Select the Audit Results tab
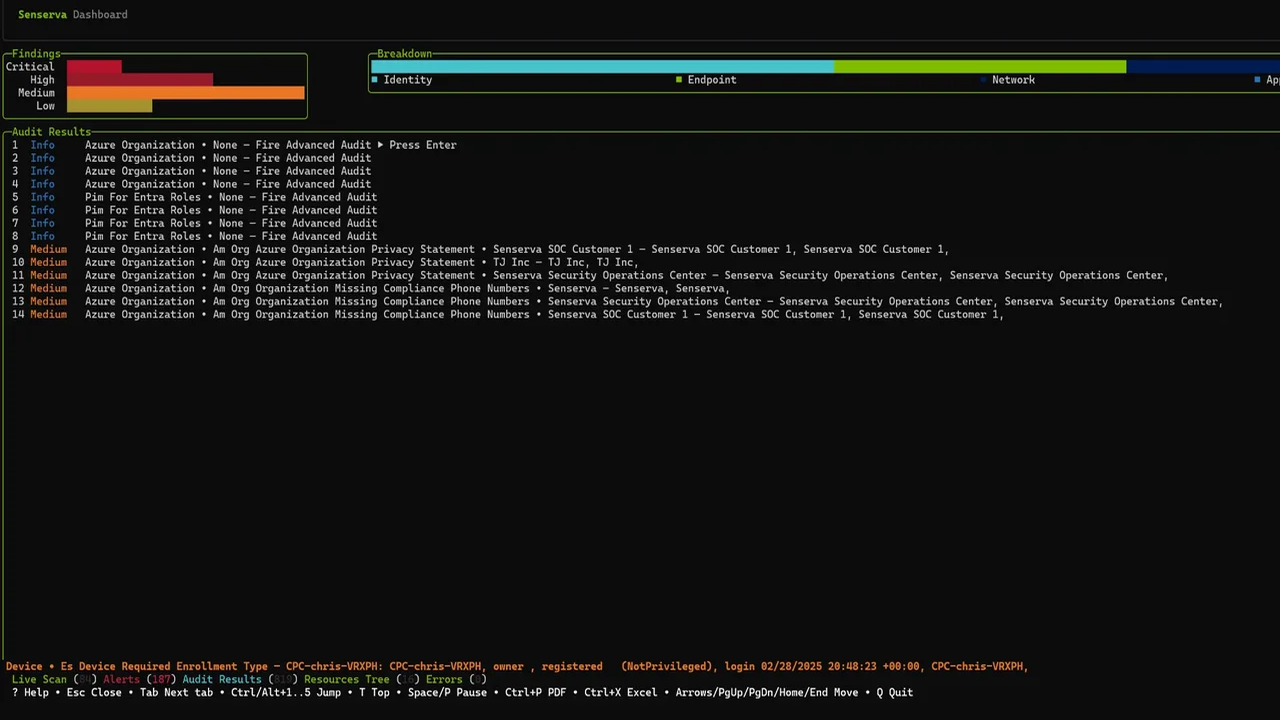Image resolution: width=1280 pixels, height=720 pixels. 221,680
